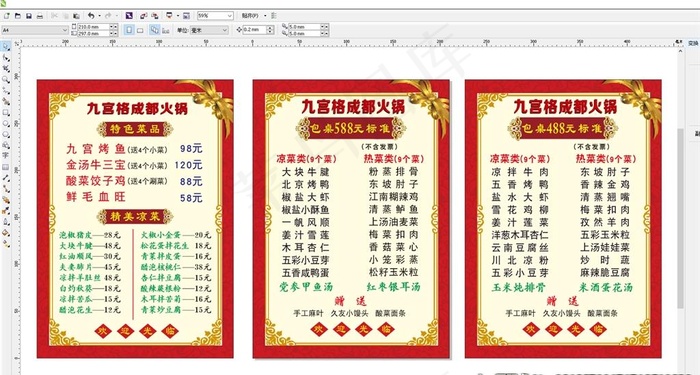Click the Print icon
The width and height of the screenshot is (700, 375).
pos(40,16)
